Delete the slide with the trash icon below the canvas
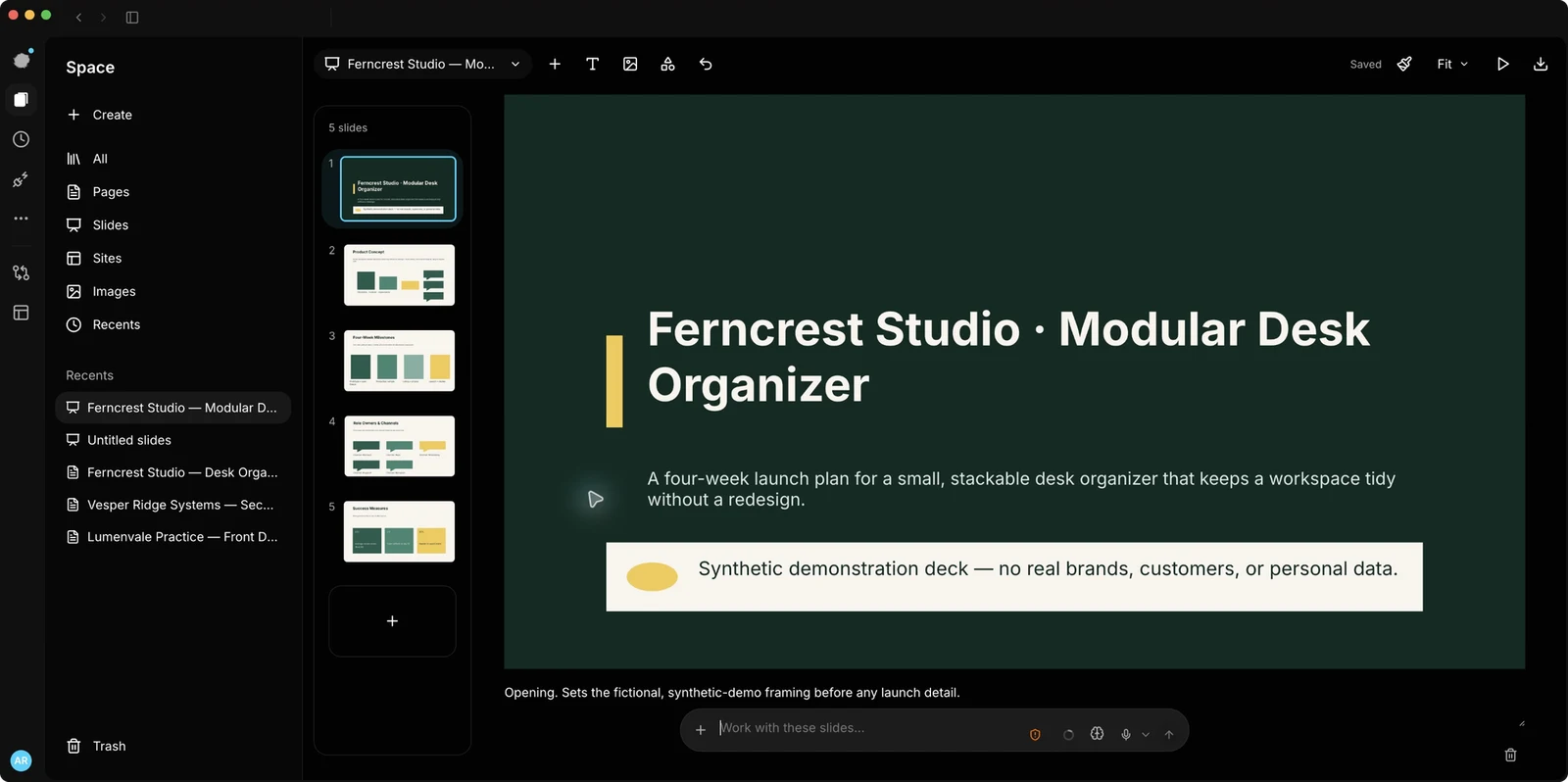 click(1510, 755)
